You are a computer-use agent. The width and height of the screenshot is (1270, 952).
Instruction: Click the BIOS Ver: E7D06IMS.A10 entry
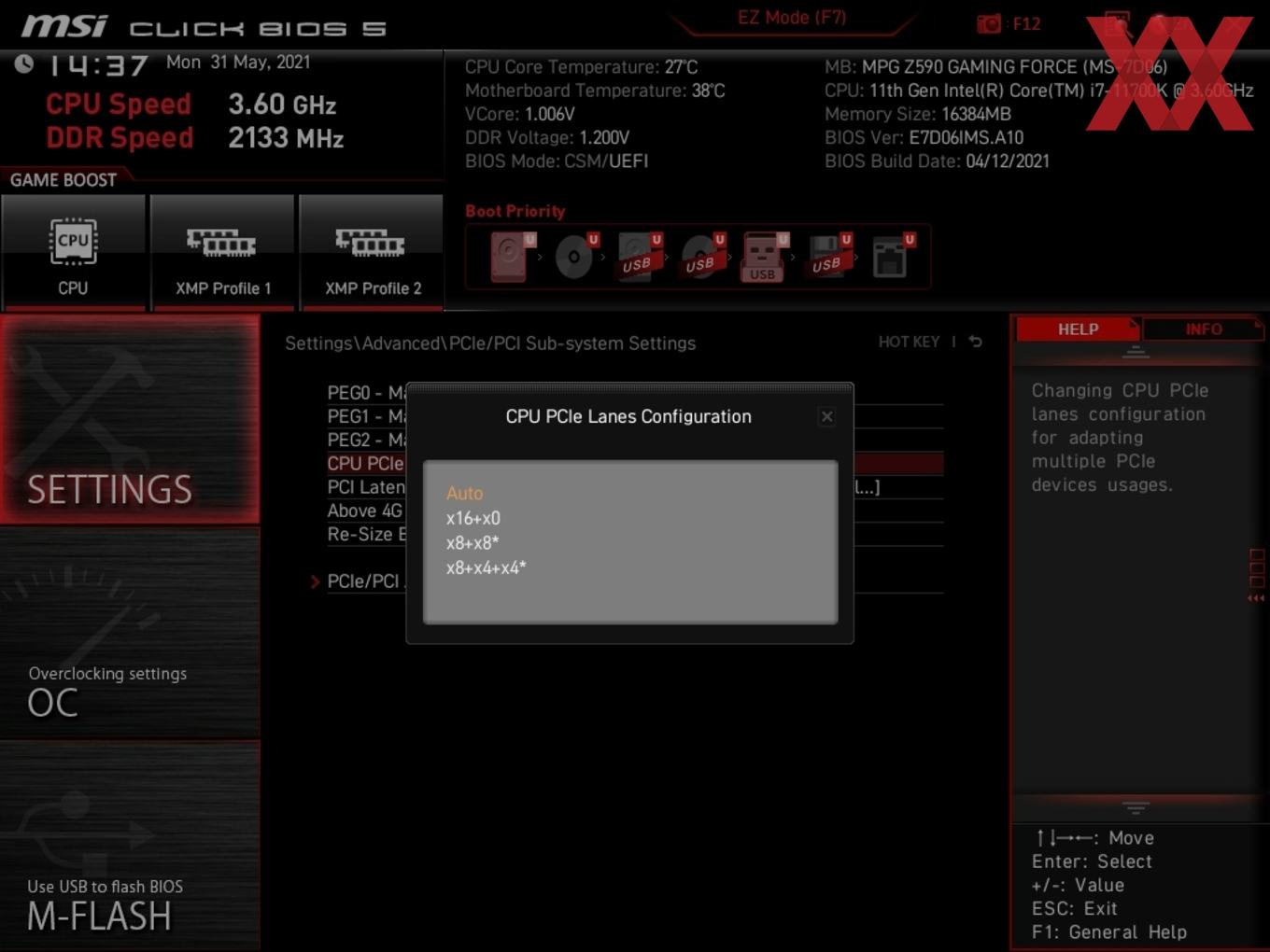tap(924, 137)
